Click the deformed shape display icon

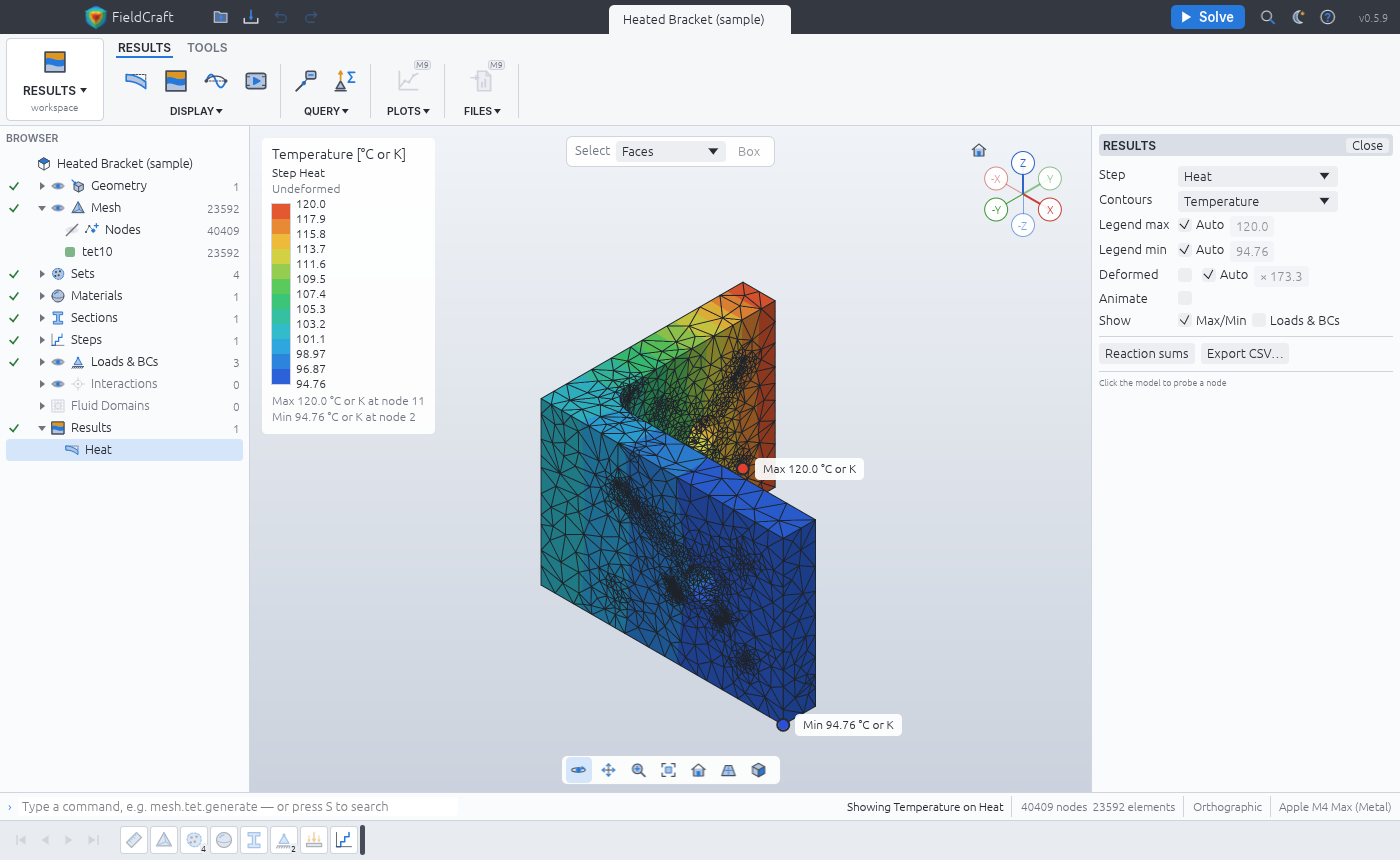(x=136, y=81)
